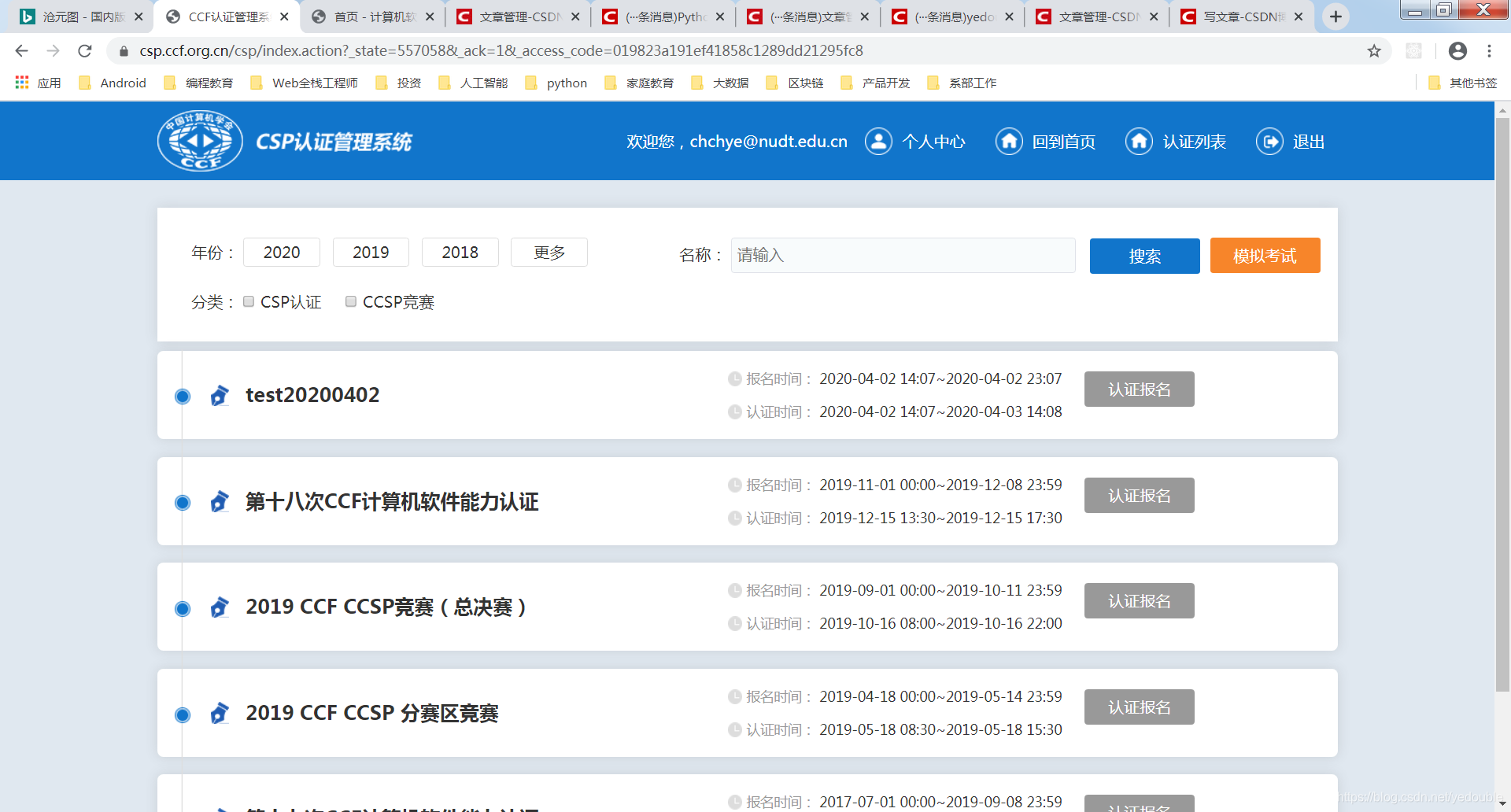Open the 其他书签 bookmark folder
1511x812 pixels.
1463,83
